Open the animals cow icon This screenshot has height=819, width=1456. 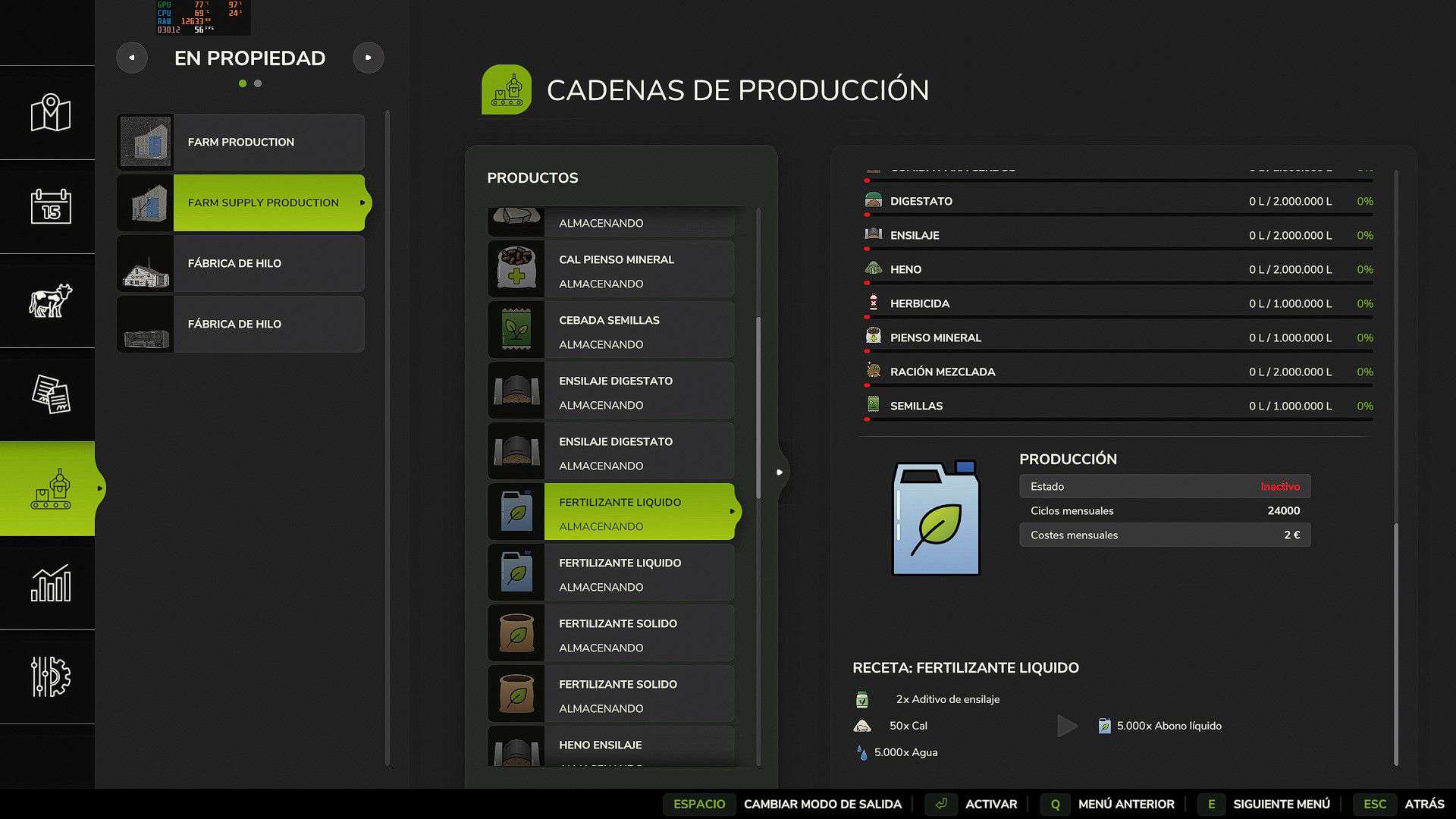[50, 300]
